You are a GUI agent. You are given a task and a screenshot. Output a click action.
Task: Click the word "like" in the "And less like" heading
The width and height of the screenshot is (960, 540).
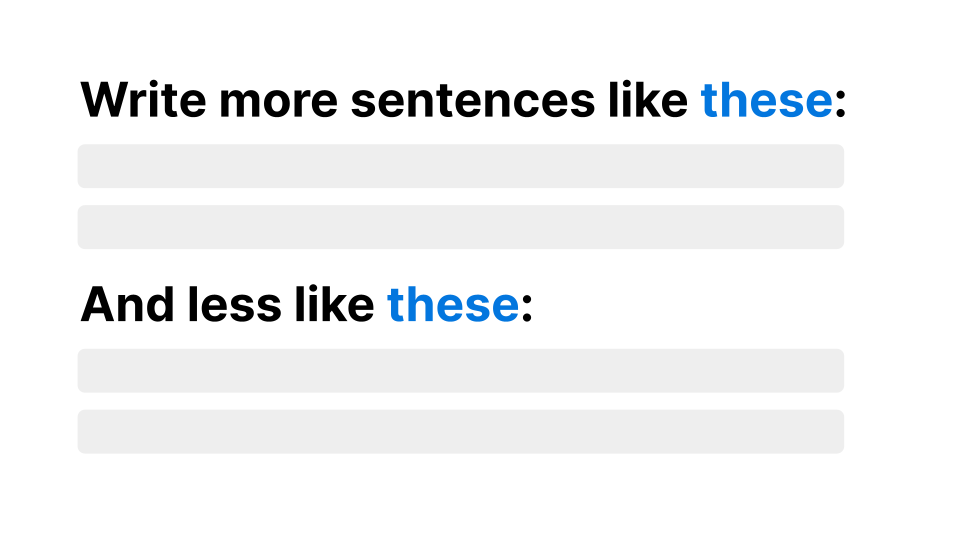tap(334, 304)
